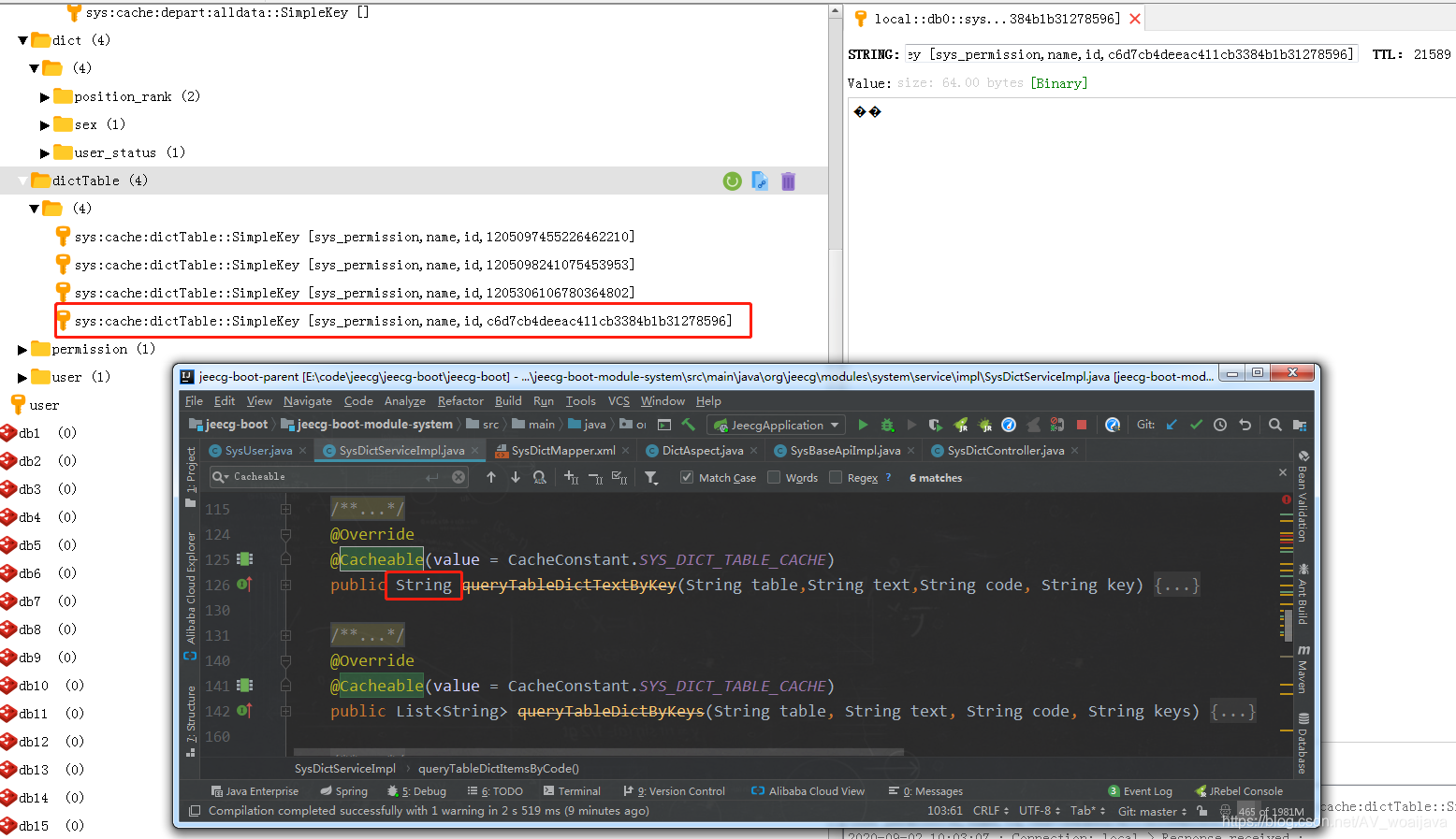Select key ending c6d7cb4deeac411cb3384b1b31278596 in tree
This screenshot has width=1456, height=839.
point(402,322)
